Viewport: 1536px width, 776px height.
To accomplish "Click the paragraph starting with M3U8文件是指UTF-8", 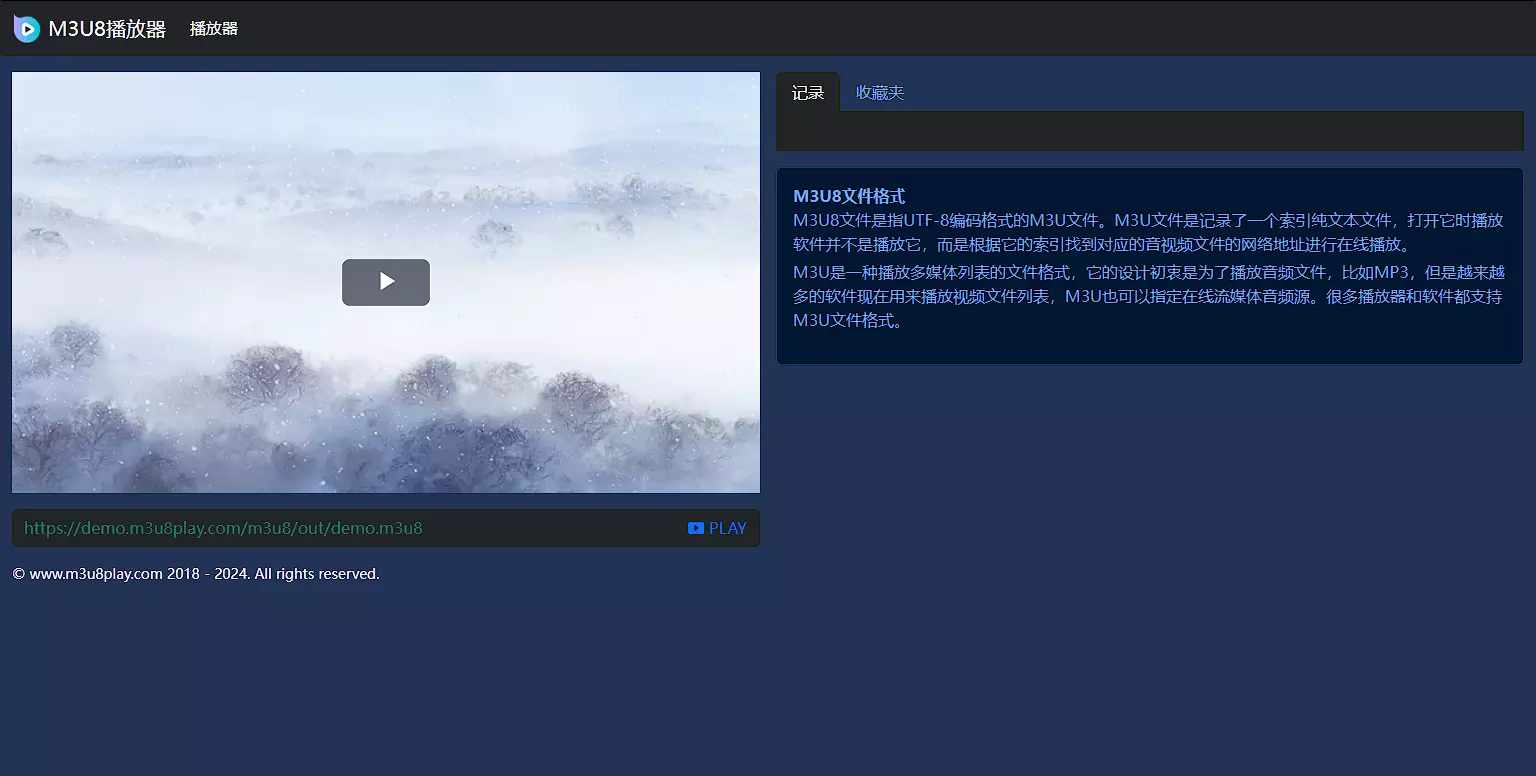I will coord(1148,232).
